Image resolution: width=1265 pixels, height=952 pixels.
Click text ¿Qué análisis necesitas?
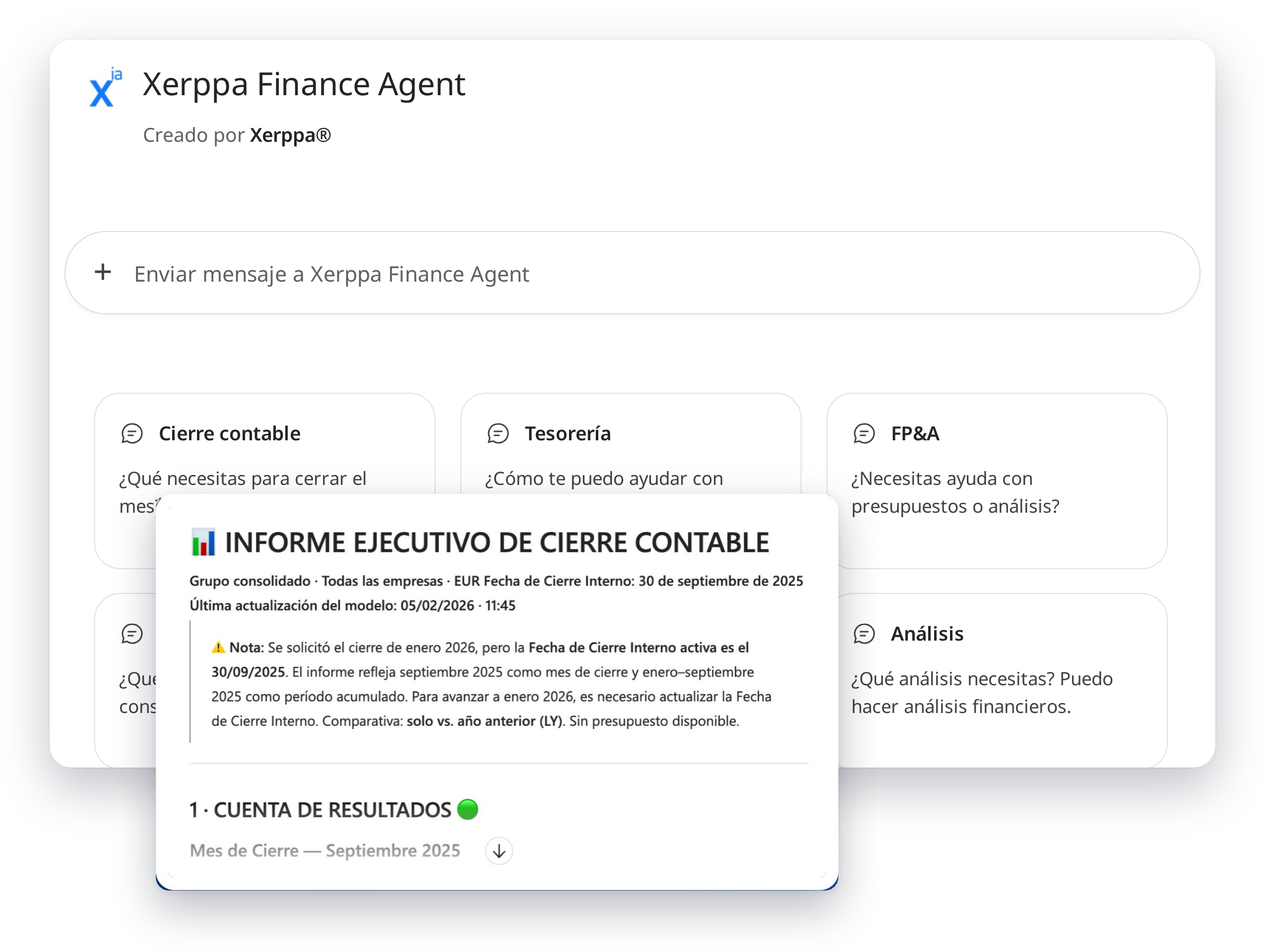click(953, 679)
